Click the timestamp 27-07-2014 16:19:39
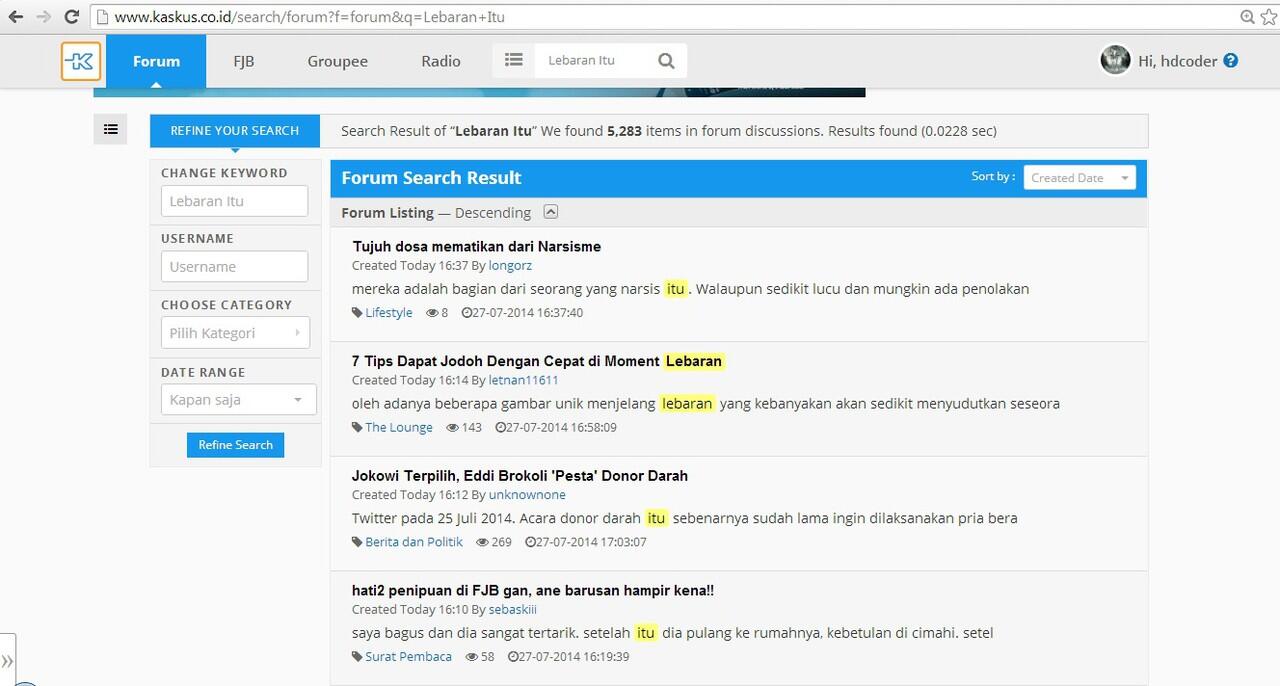1280x686 pixels. pos(574,657)
